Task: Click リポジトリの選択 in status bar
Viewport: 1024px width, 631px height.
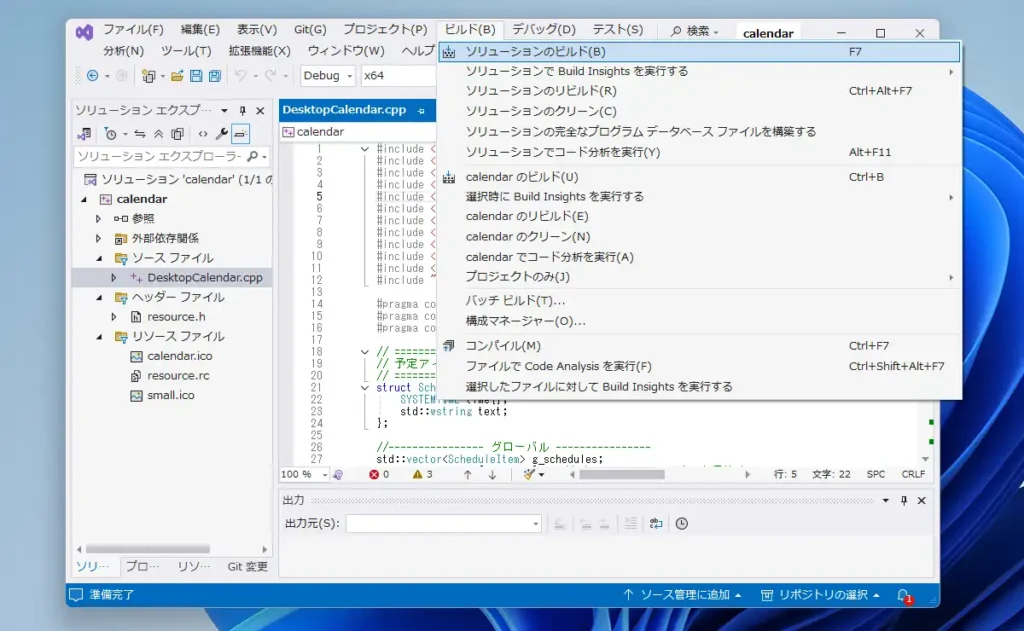Action: [820, 595]
